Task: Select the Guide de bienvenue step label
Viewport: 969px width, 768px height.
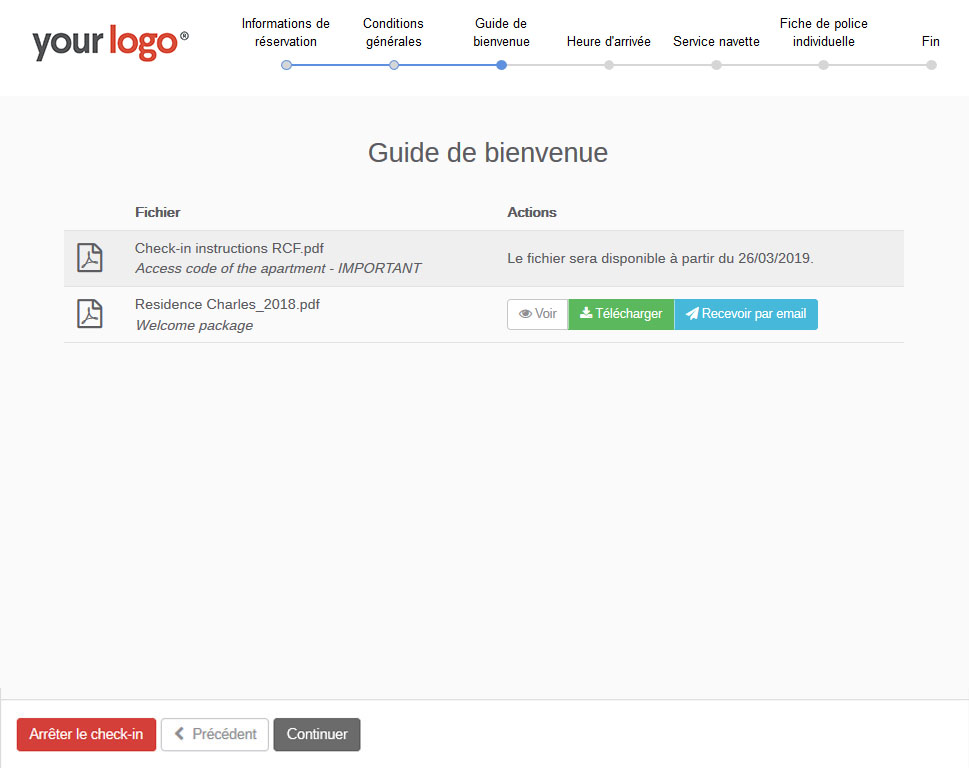Action: [x=501, y=32]
